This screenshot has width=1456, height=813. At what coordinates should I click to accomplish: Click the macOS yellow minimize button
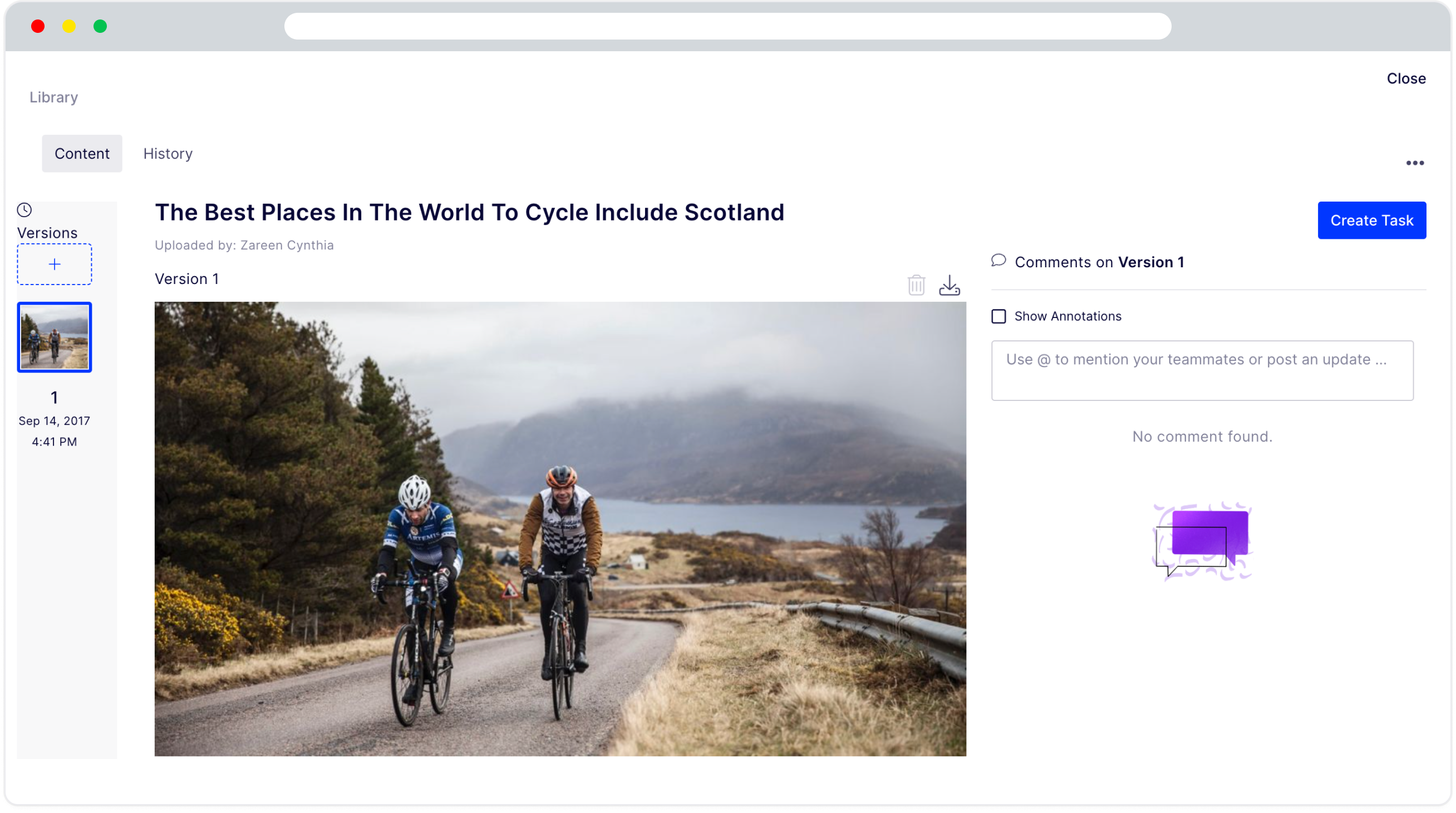[x=68, y=26]
